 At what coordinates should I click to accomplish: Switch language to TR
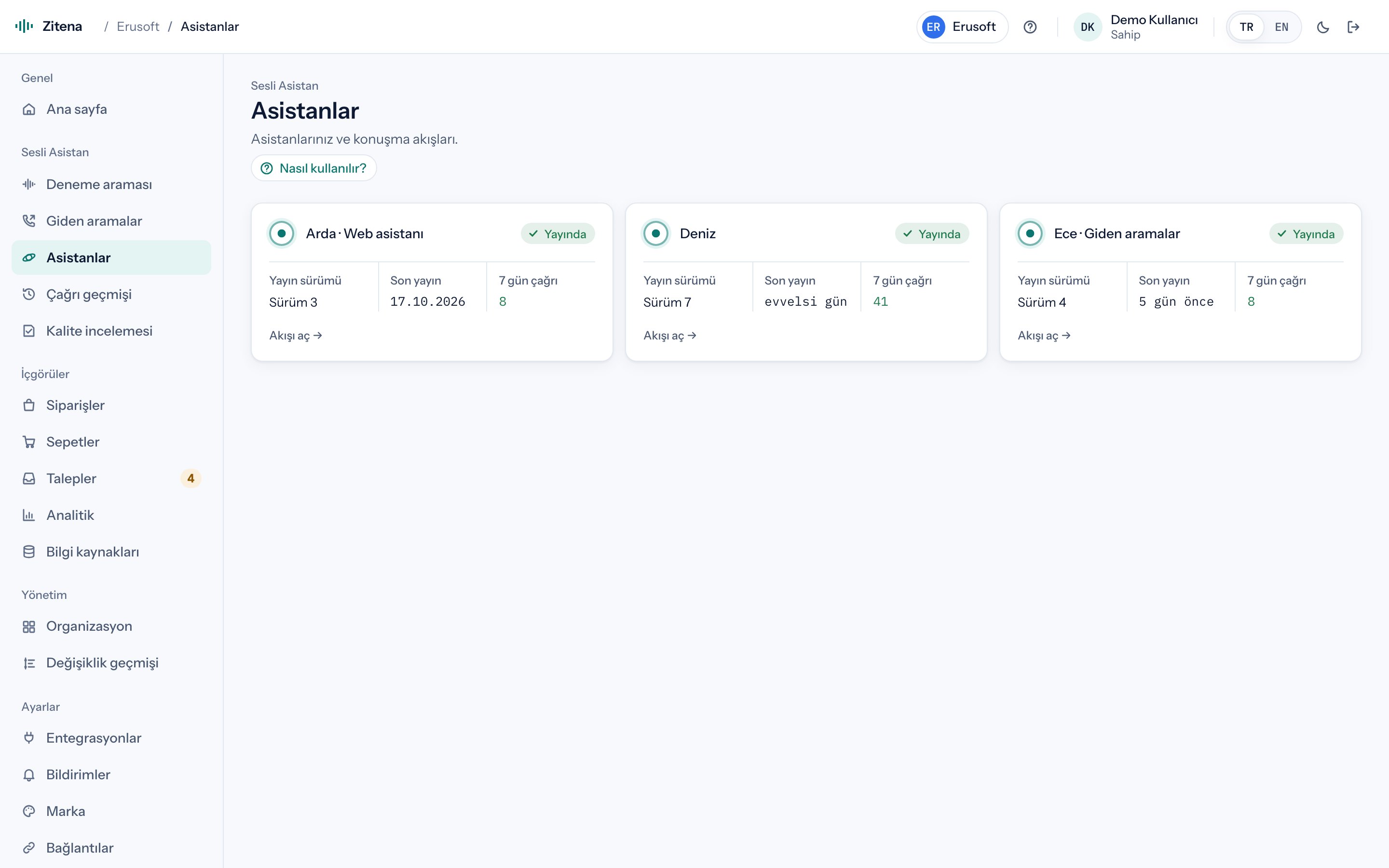pos(1246,27)
